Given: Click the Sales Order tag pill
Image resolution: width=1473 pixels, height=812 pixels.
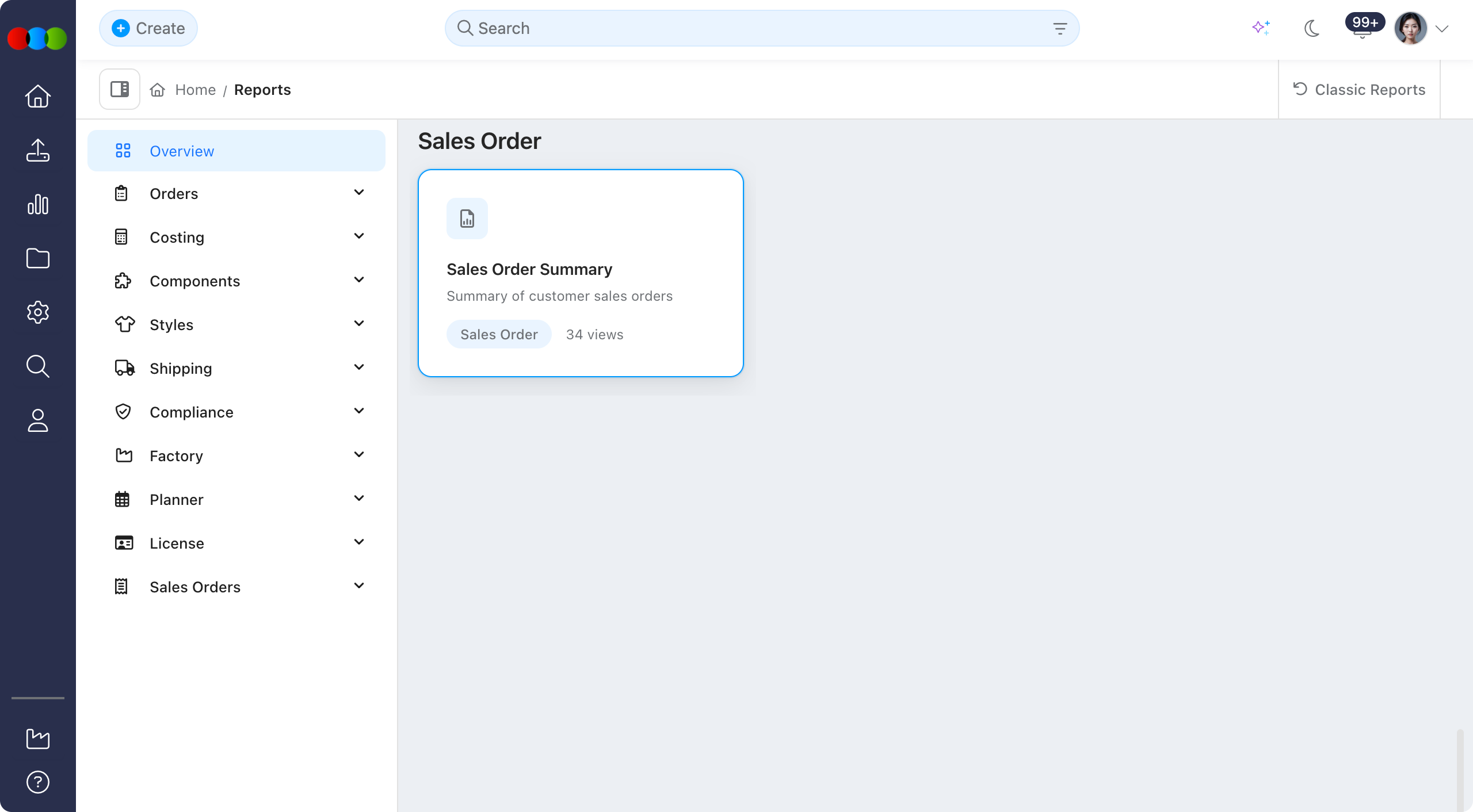Looking at the screenshot, I should point(499,334).
